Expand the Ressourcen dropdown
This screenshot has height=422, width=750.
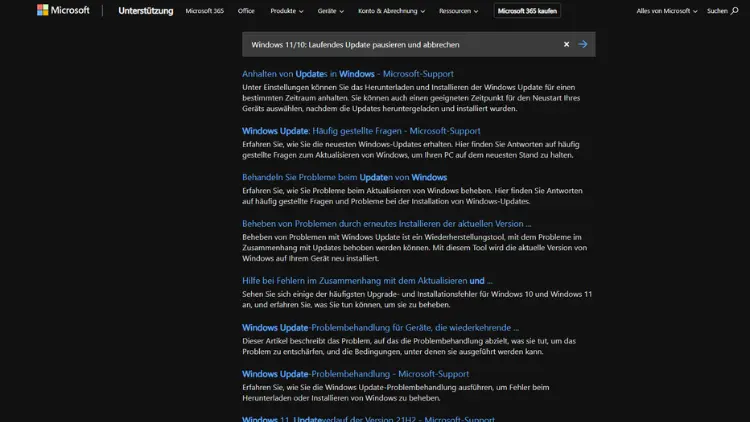pos(458,11)
